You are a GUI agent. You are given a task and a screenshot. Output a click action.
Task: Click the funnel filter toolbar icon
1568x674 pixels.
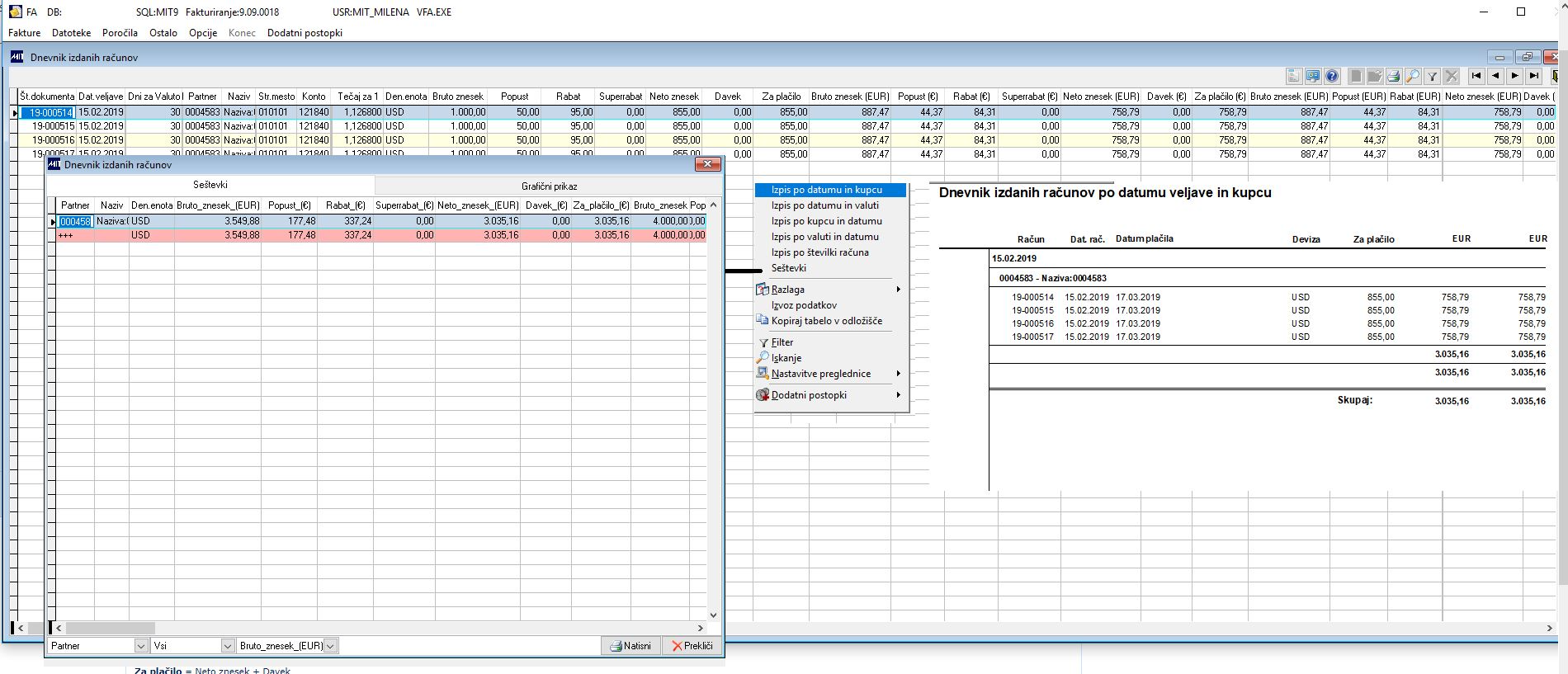(1433, 76)
